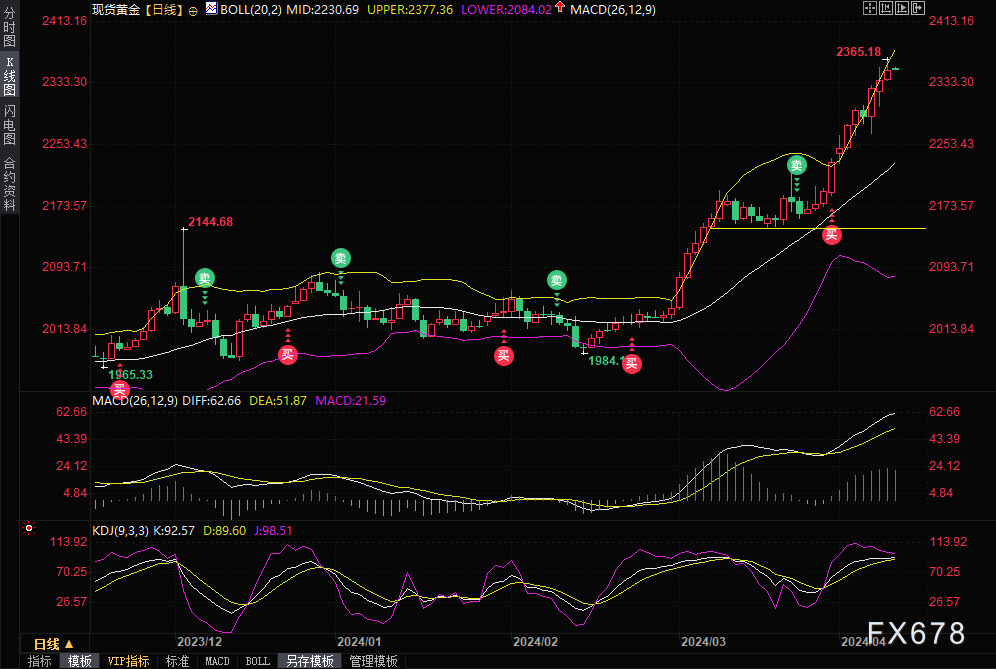This screenshot has height=669, width=996.
Task: Click the play-forward chart axis icon
Action: [902, 8]
